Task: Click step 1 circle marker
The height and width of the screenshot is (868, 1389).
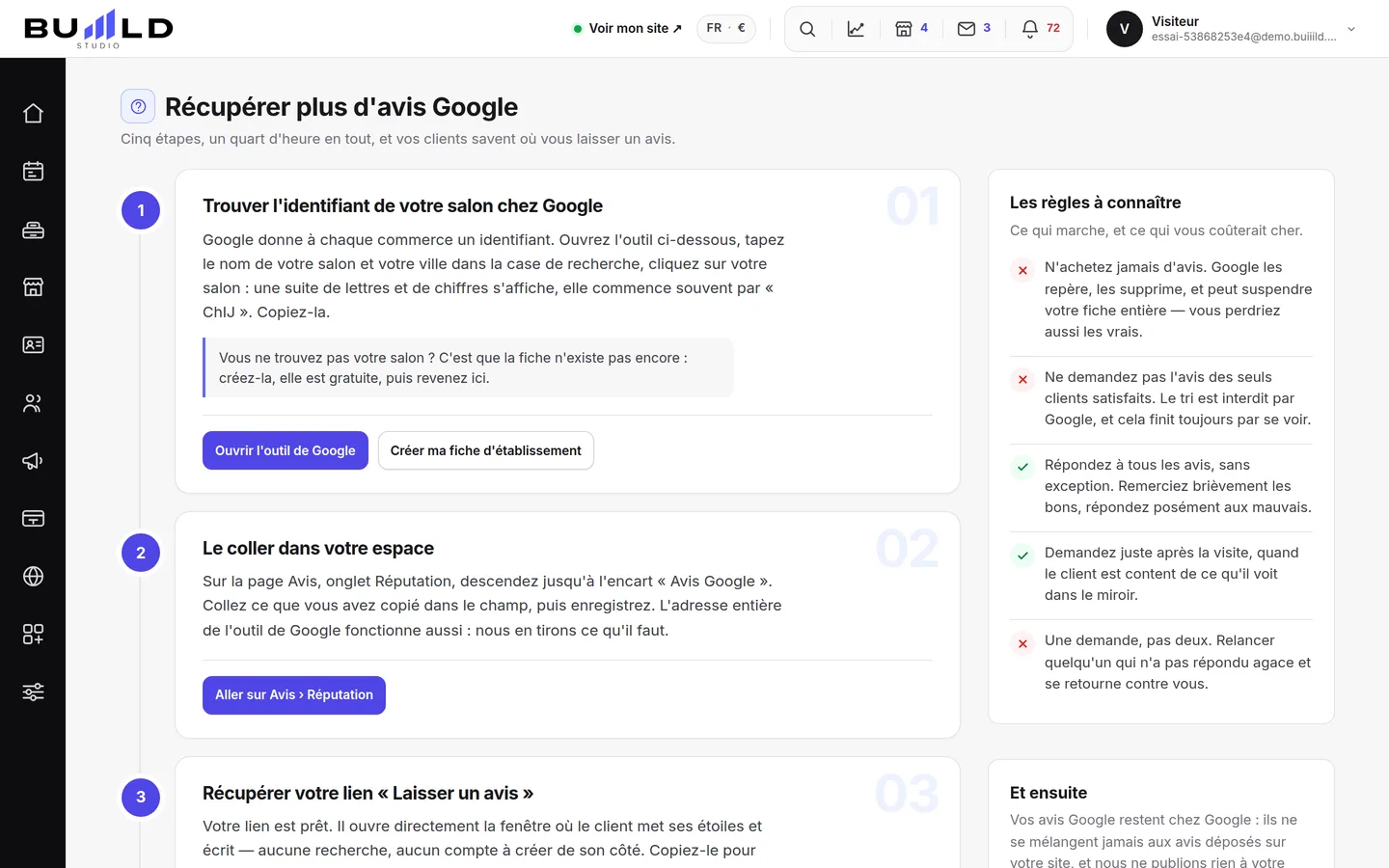Action: coord(141,210)
